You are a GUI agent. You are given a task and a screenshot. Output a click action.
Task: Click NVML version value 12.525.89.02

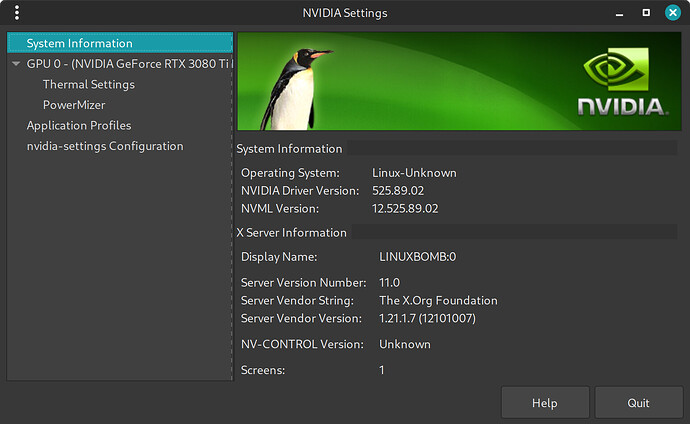click(405, 208)
